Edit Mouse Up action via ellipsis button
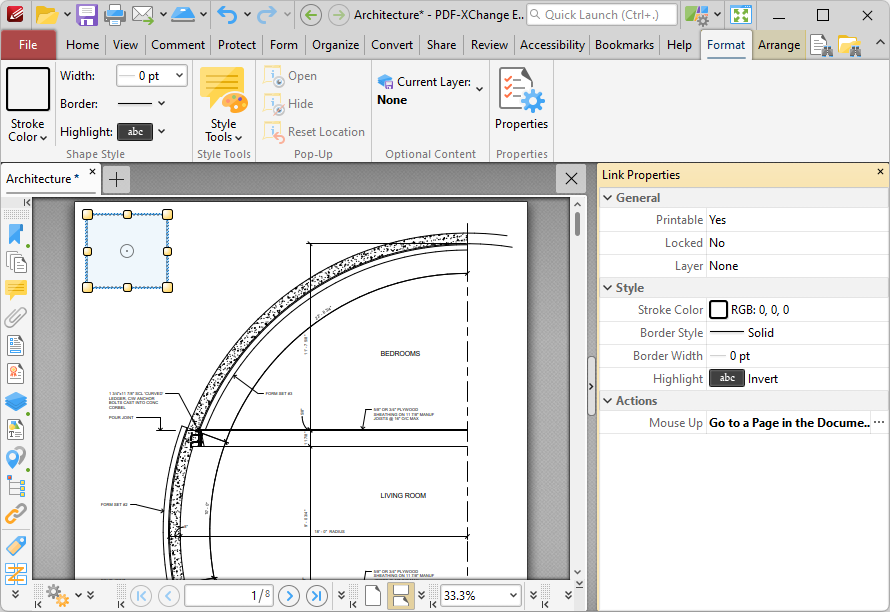The image size is (890, 612). [879, 422]
